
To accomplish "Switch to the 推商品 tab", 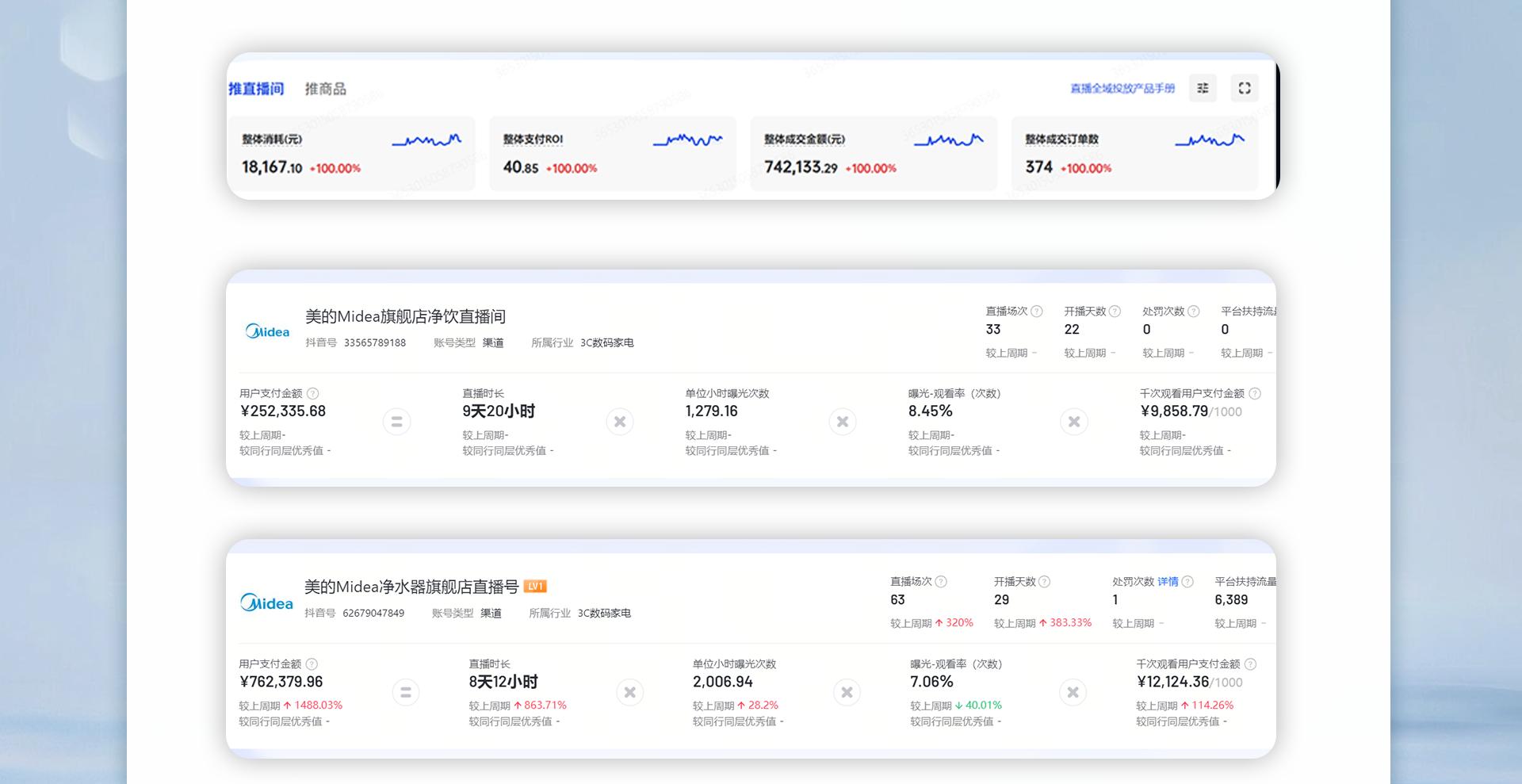I will pos(326,89).
